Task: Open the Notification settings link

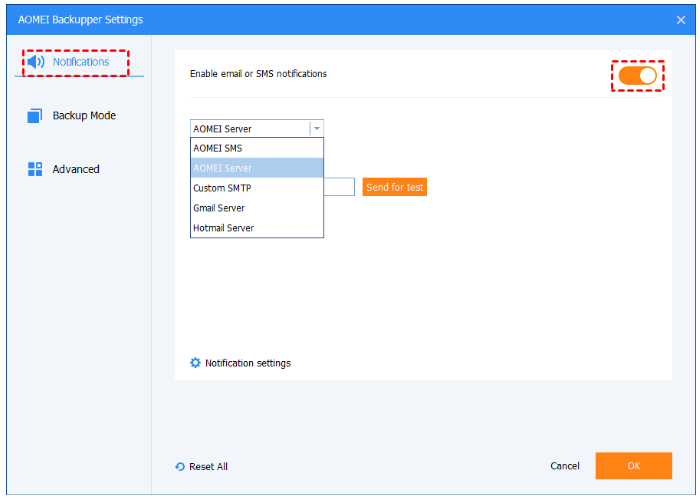Action: click(248, 363)
